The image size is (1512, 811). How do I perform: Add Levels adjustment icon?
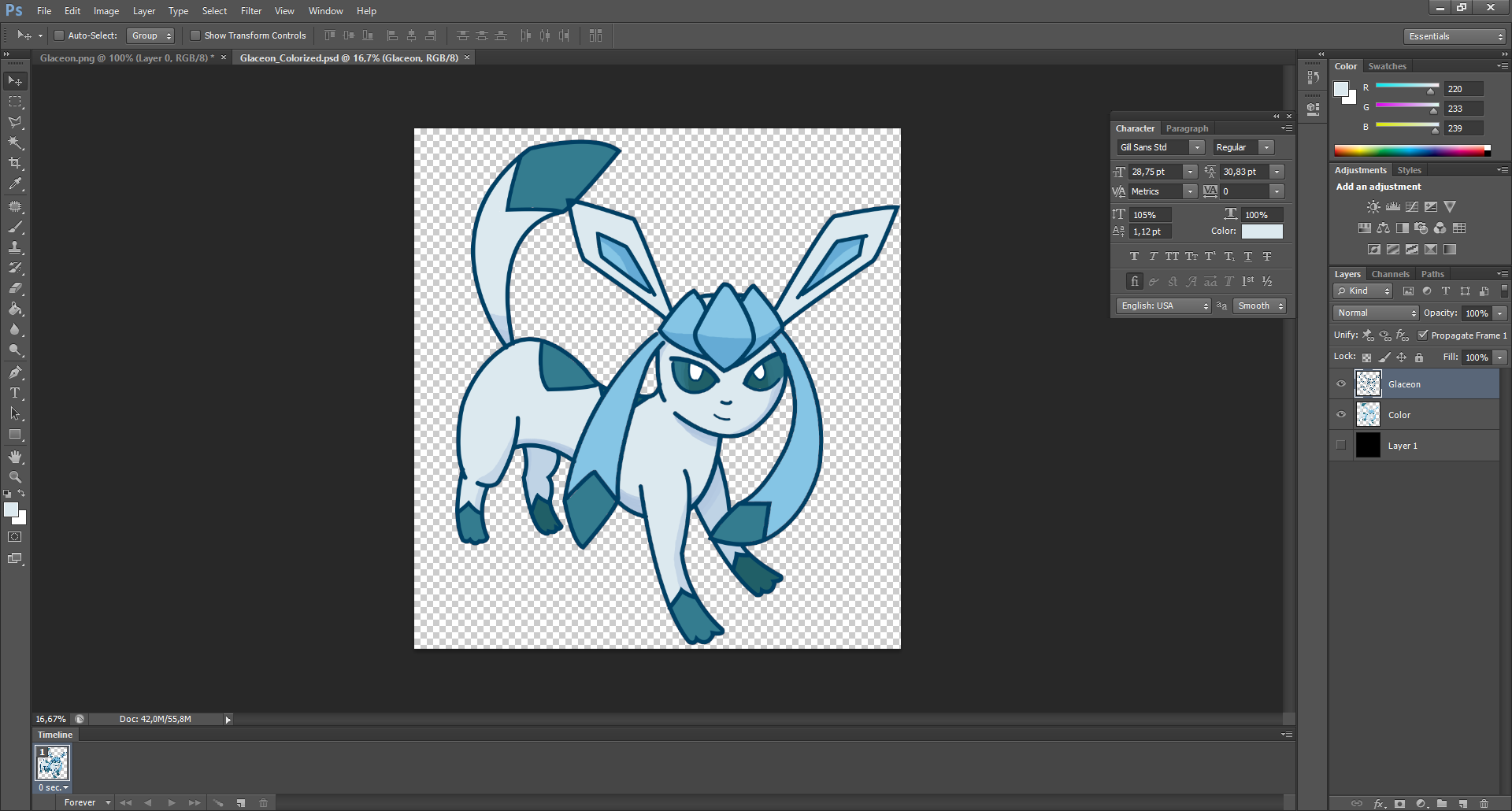point(1393,206)
